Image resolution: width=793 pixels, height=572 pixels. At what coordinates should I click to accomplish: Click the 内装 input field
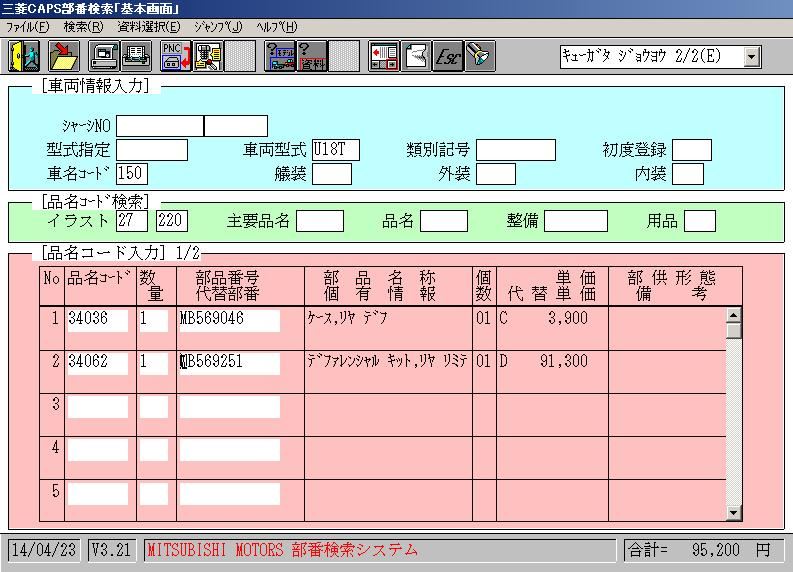click(x=688, y=174)
